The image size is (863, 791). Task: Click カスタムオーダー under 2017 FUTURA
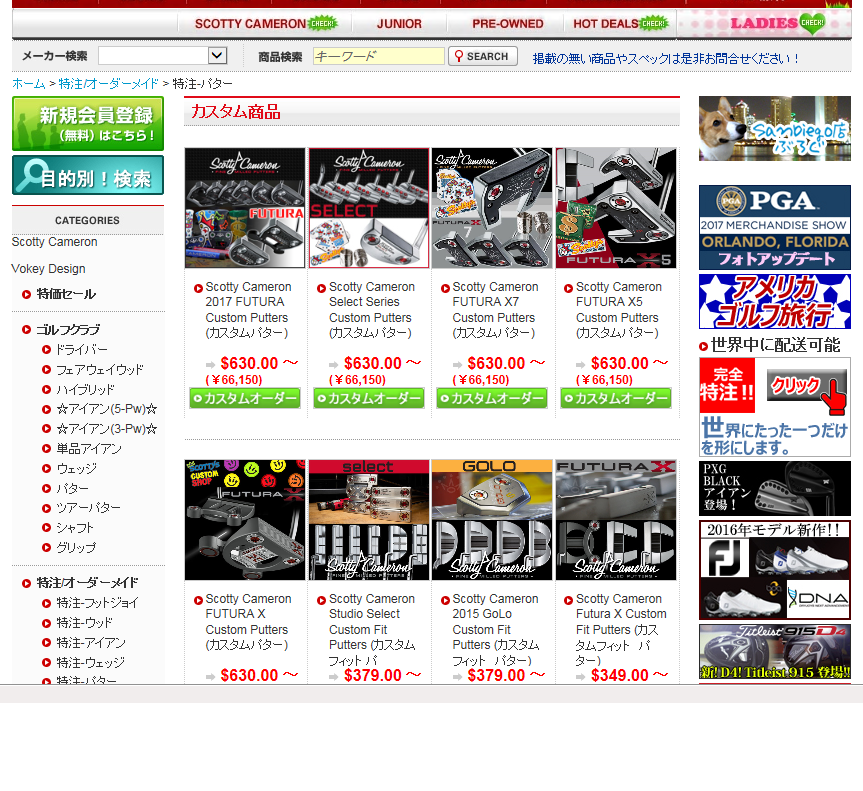point(245,398)
